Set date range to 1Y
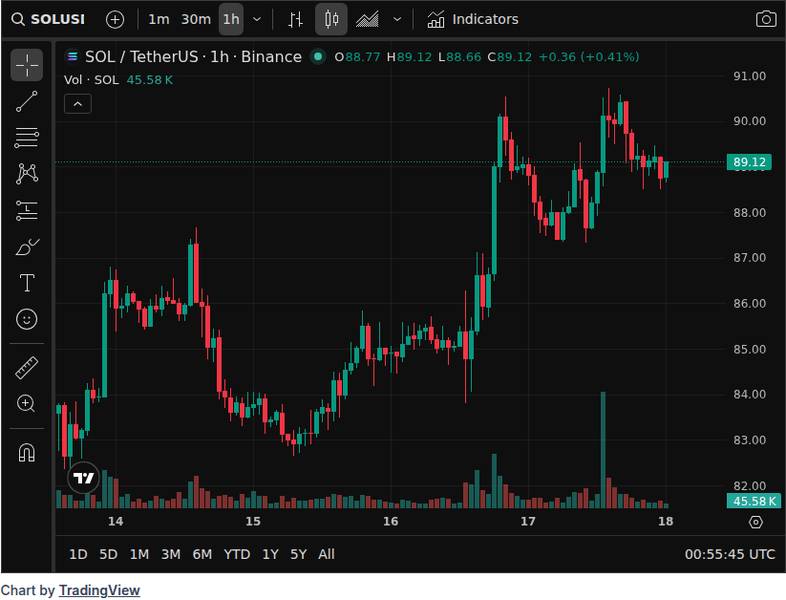This screenshot has height=600, width=786. tap(270, 554)
